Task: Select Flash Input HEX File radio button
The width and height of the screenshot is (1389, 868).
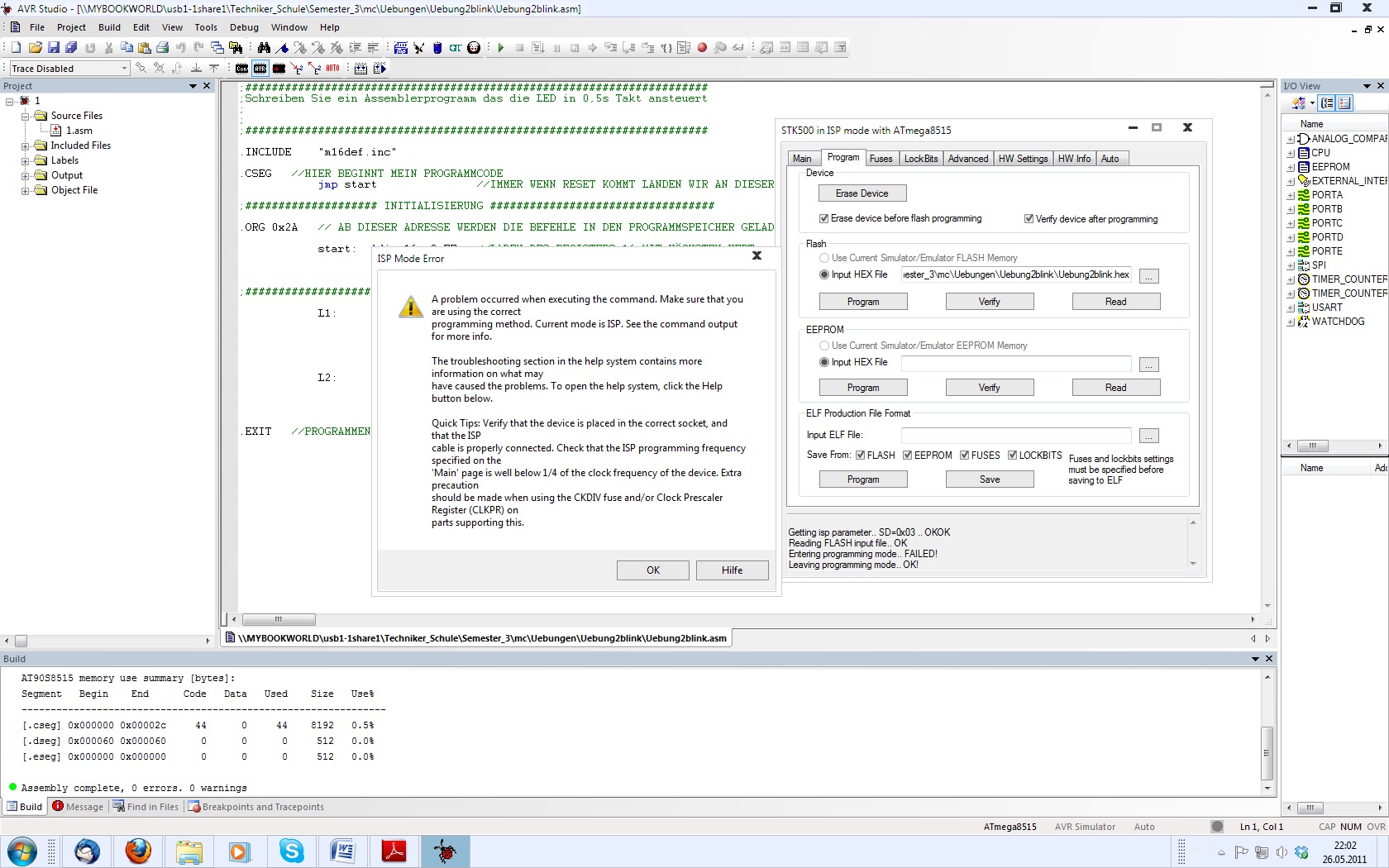Action: point(824,274)
